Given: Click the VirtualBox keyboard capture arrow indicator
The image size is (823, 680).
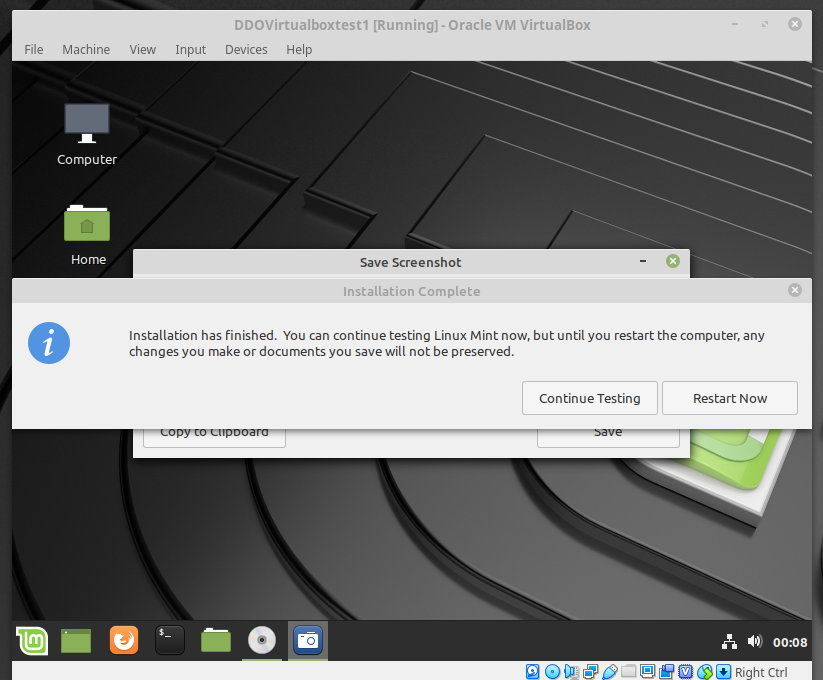Looking at the screenshot, I should [x=723, y=672].
